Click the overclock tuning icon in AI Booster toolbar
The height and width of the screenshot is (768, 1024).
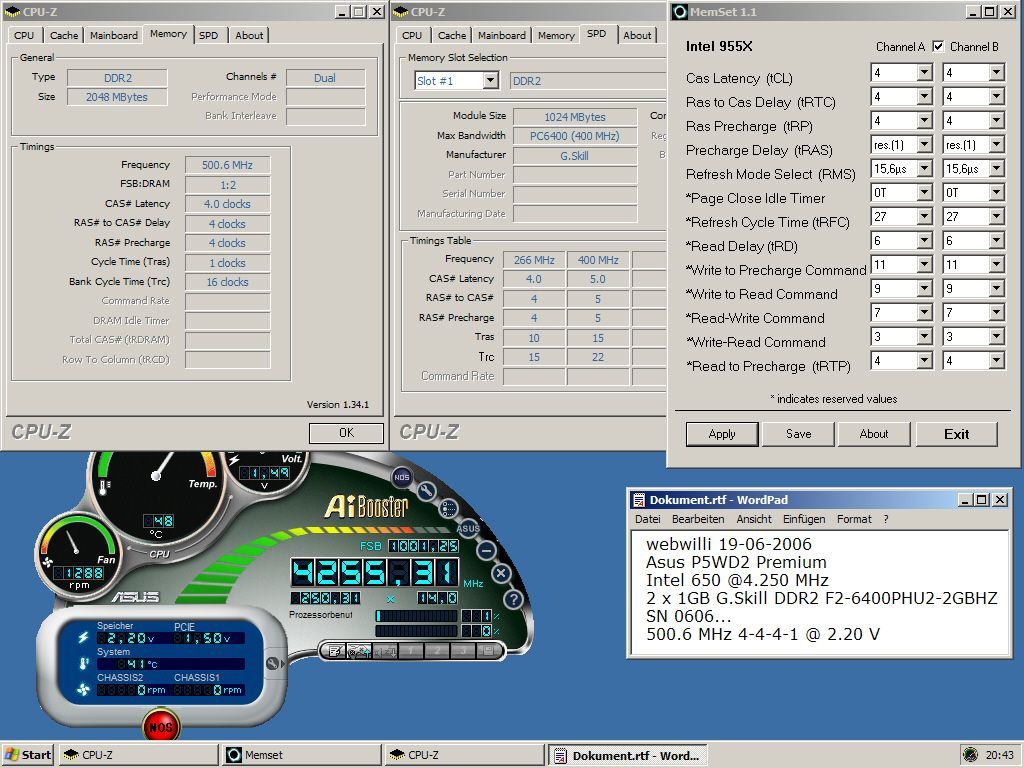(x=359, y=650)
